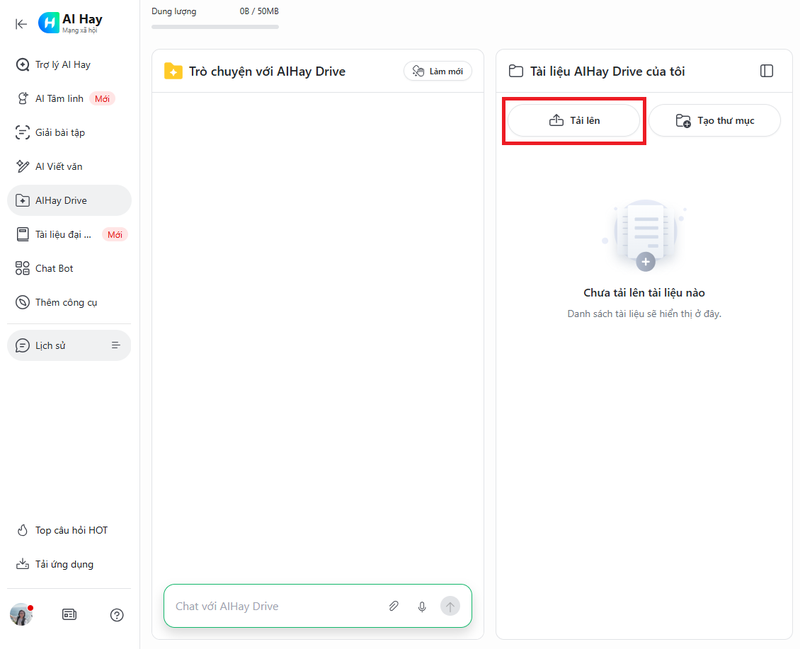The height and width of the screenshot is (649, 800).
Task: Click the Tạo thư mục button
Action: [x=715, y=120]
